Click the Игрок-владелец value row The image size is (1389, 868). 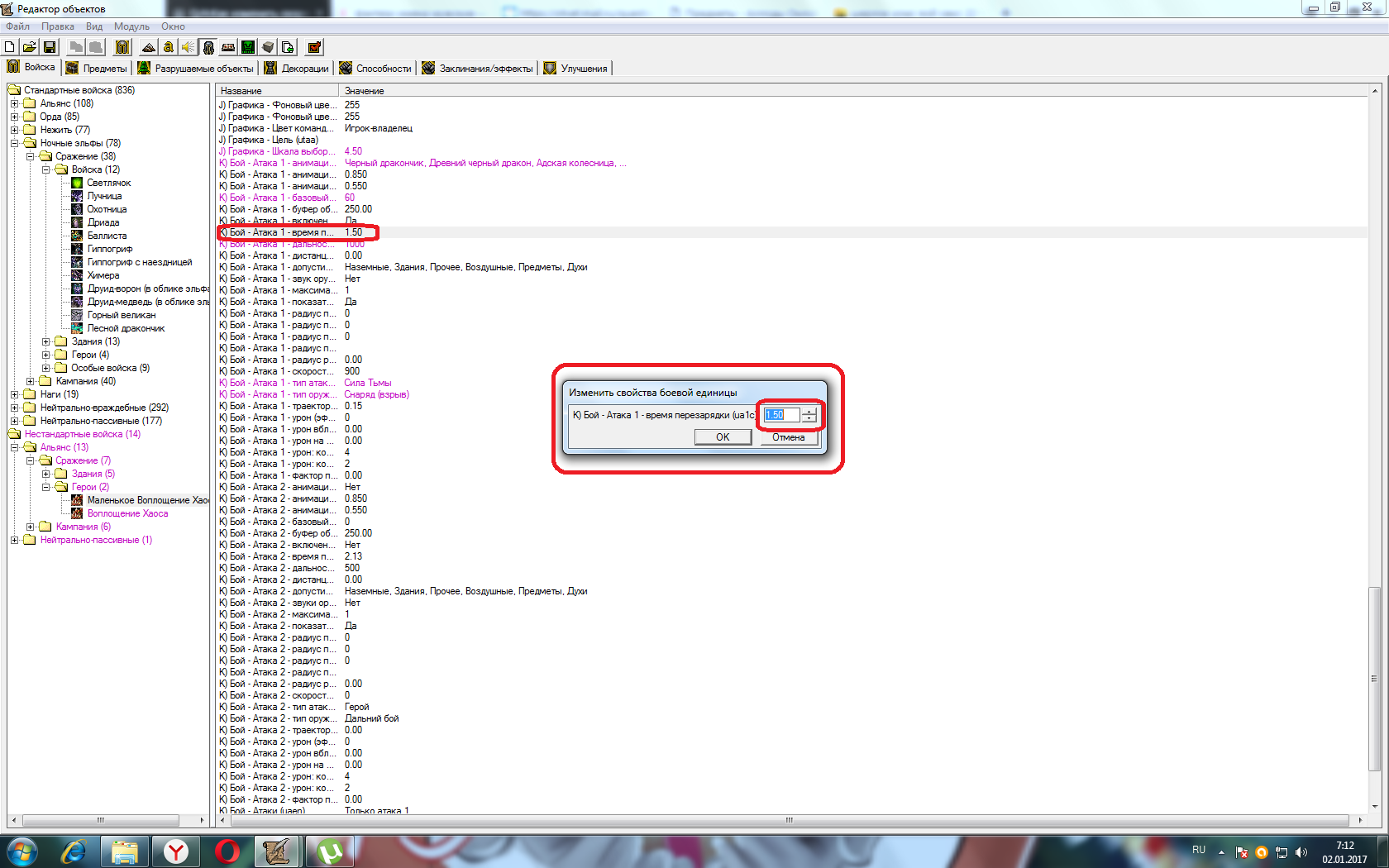(379, 128)
